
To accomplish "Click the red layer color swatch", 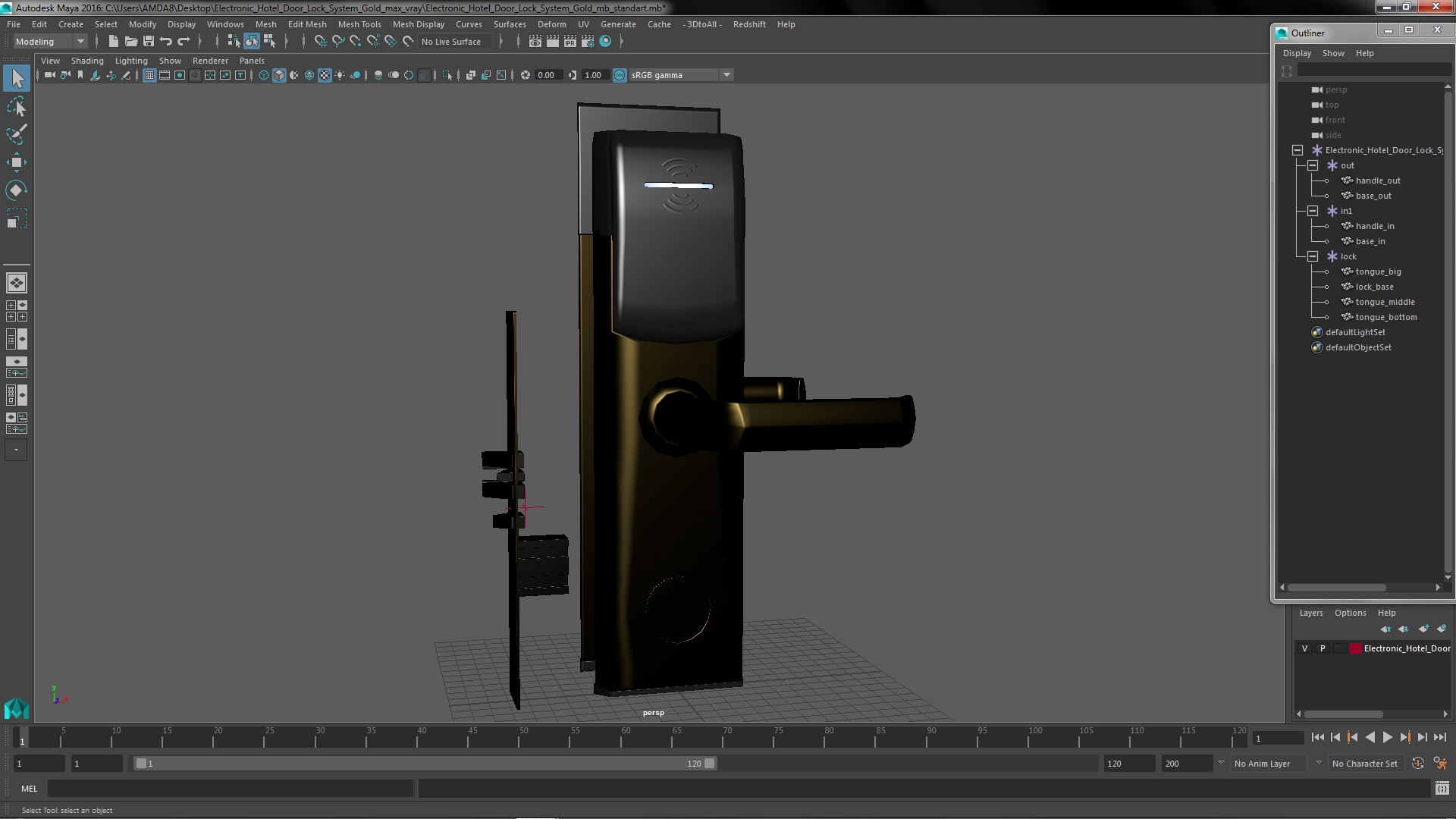I will coord(1356,648).
